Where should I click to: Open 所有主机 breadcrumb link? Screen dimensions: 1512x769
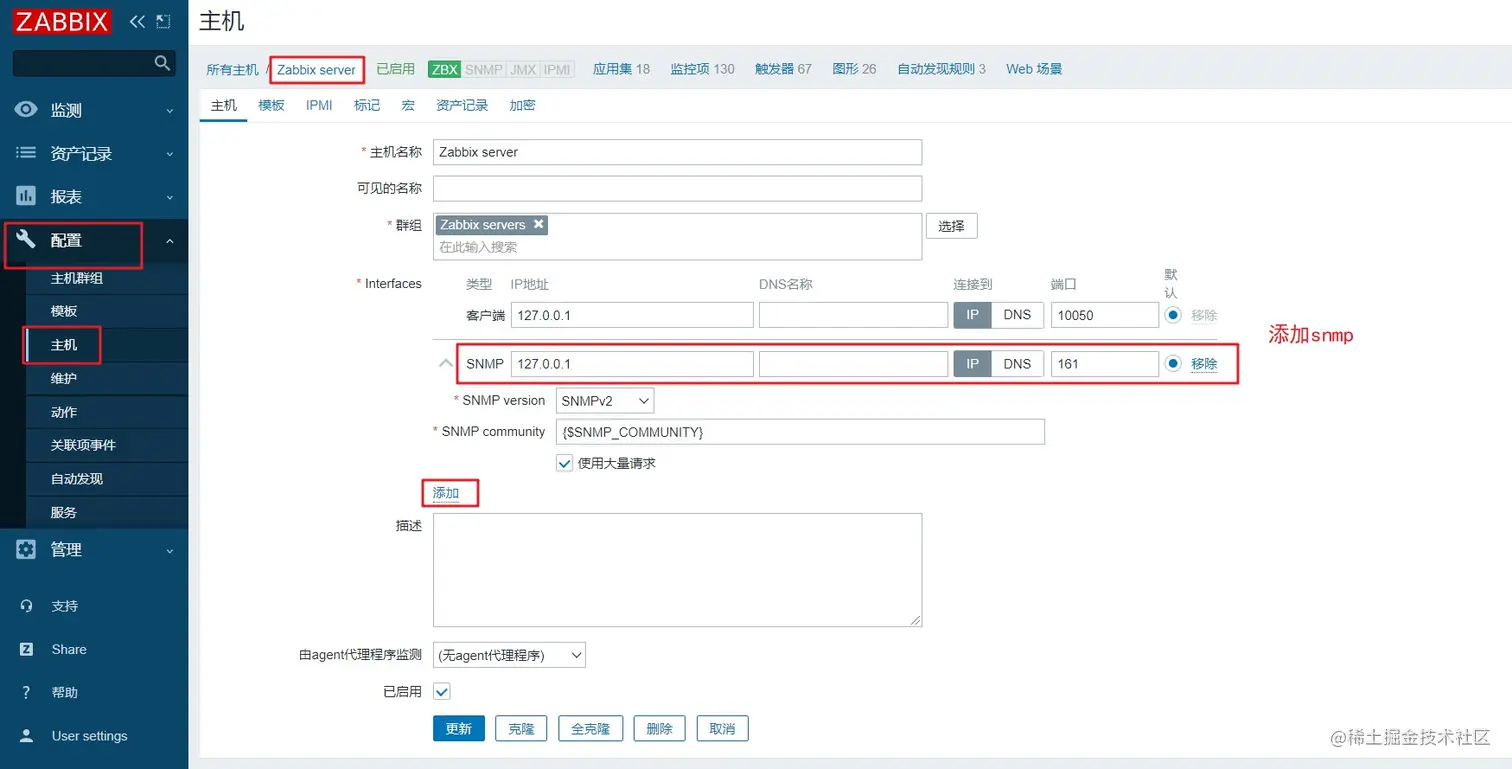[x=232, y=69]
